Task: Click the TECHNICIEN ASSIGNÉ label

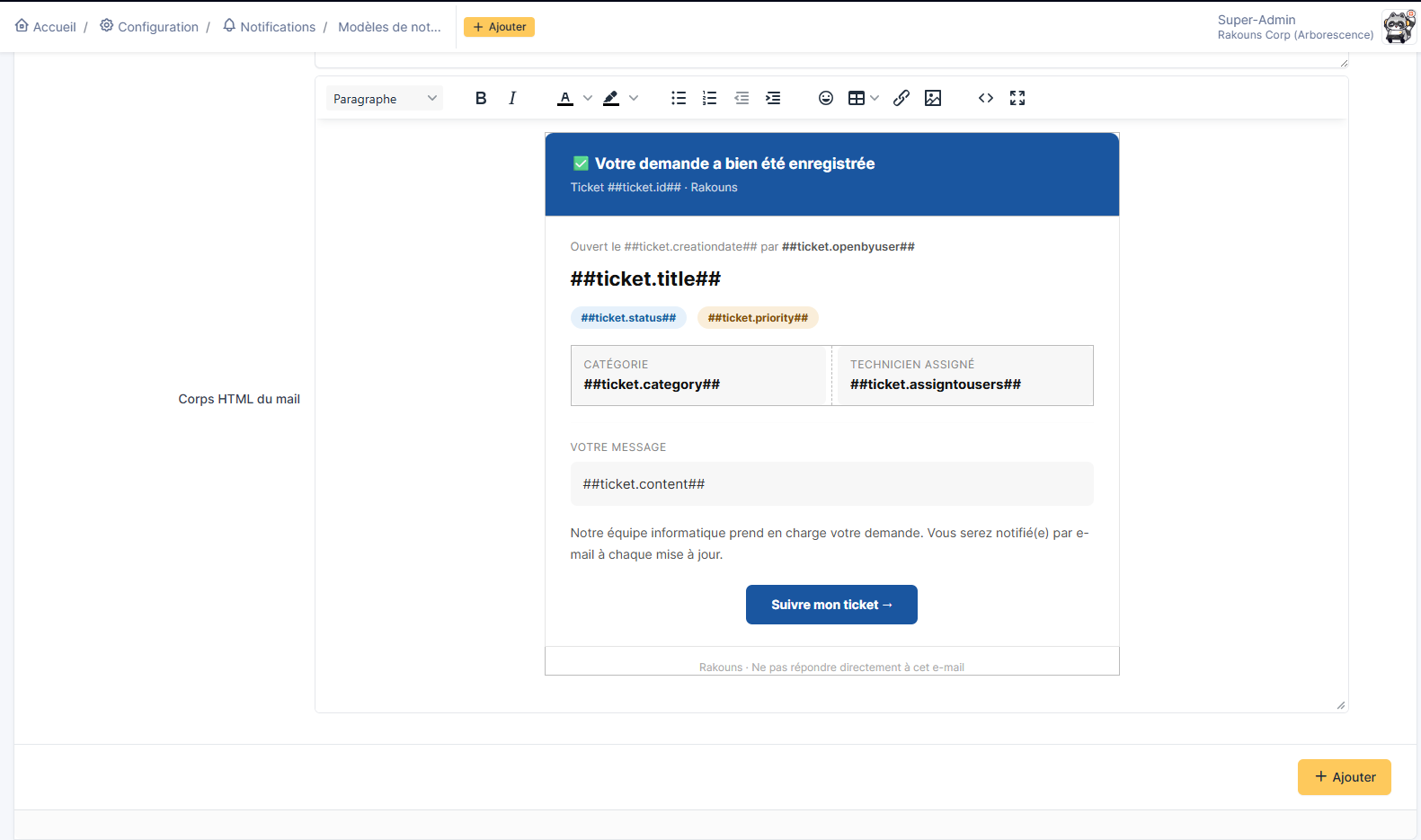Action: click(912, 365)
